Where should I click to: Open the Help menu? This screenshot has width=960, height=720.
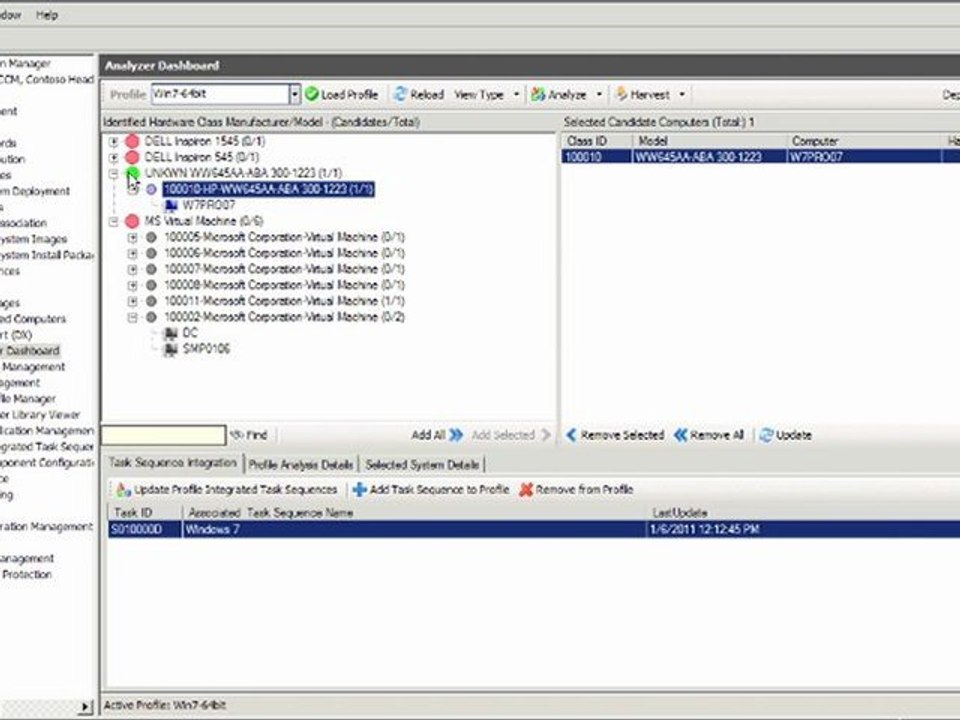pos(47,15)
